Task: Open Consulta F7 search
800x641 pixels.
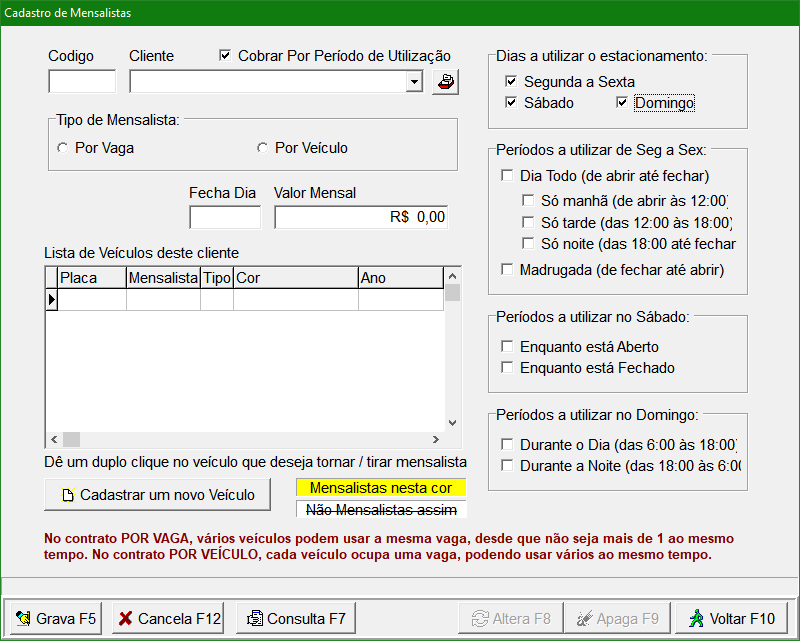Action: pyautogui.click(x=296, y=619)
